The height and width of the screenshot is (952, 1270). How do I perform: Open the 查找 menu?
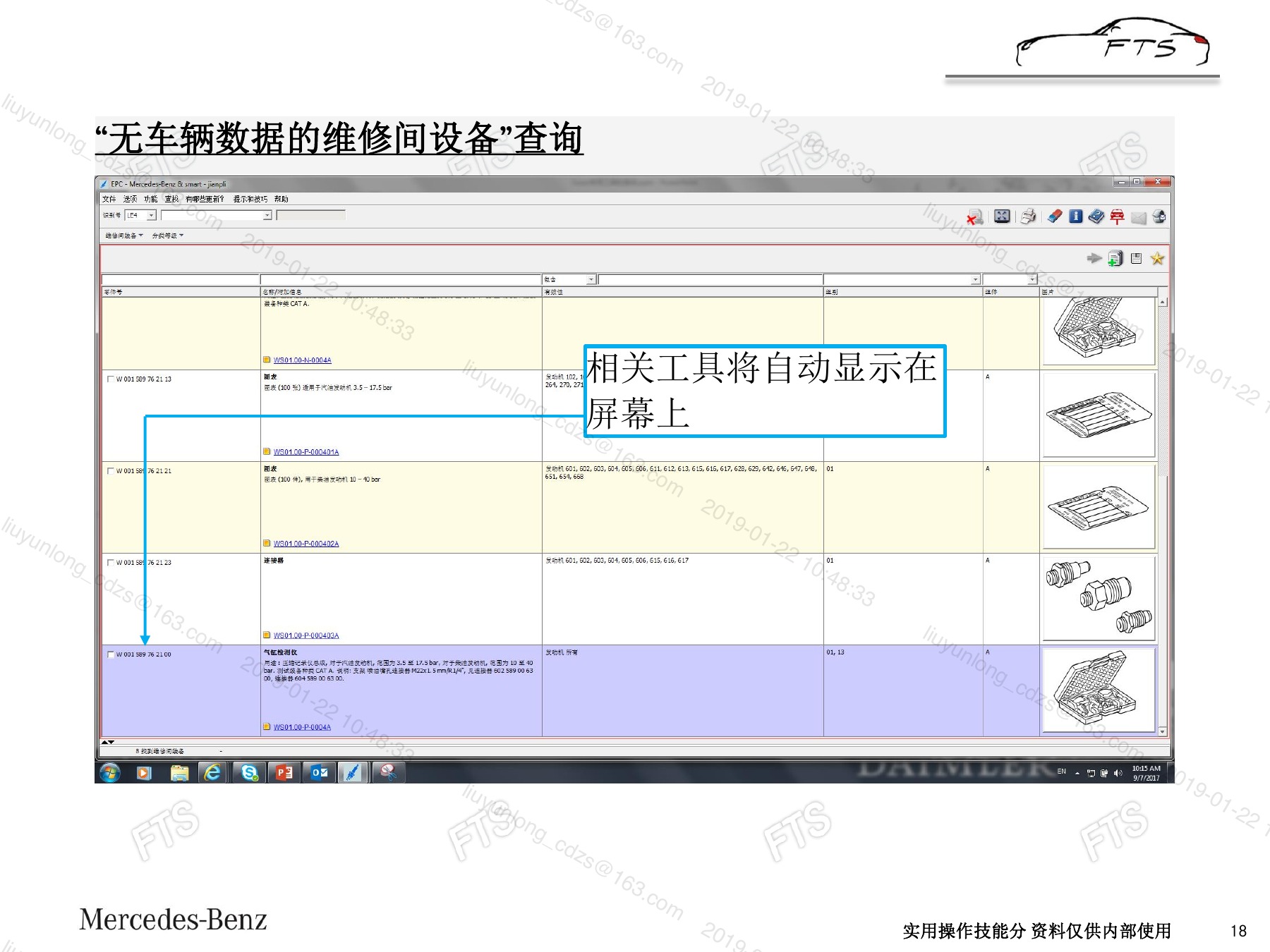[x=171, y=199]
